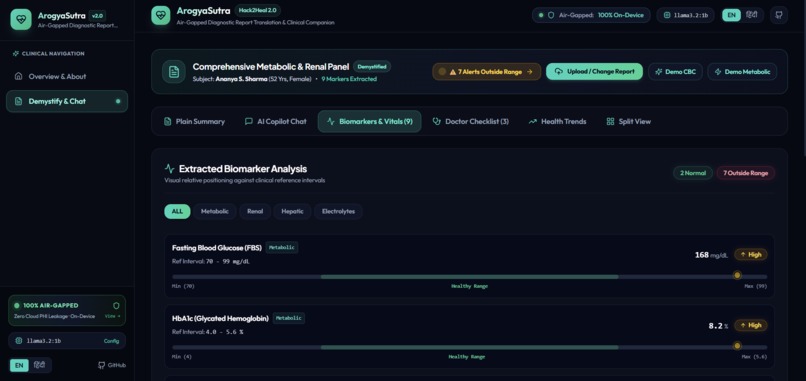Click the 168 mg/dL glucose value

[x=711, y=255]
